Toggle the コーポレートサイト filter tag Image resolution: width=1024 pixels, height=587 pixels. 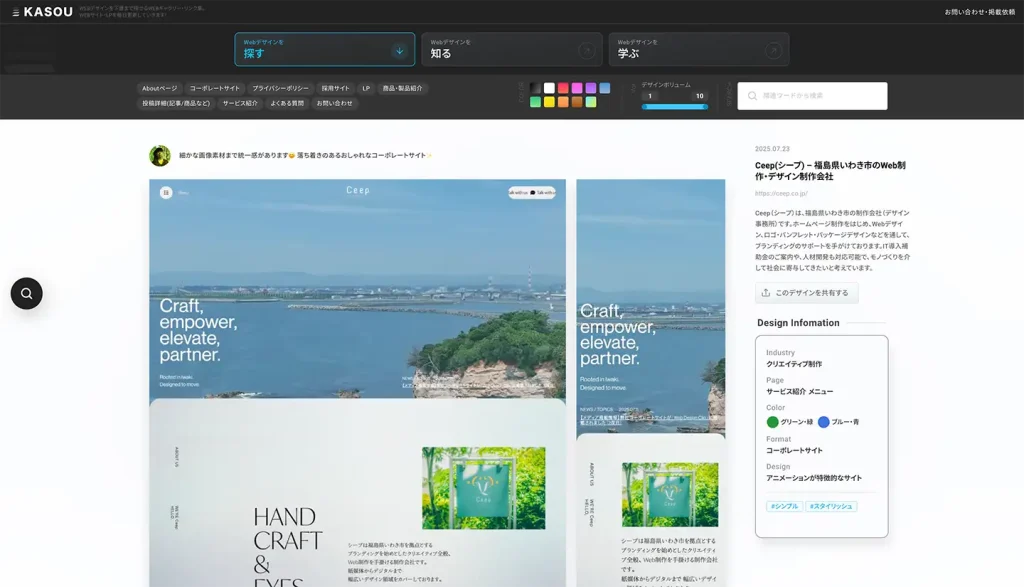coord(215,88)
